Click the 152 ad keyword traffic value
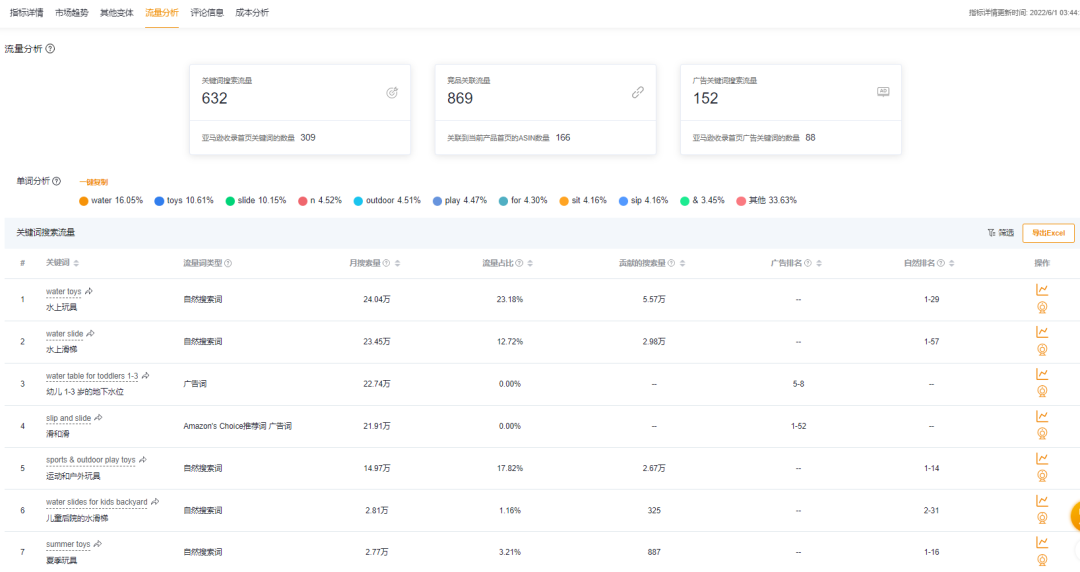This screenshot has width=1080, height=572. pos(705,99)
